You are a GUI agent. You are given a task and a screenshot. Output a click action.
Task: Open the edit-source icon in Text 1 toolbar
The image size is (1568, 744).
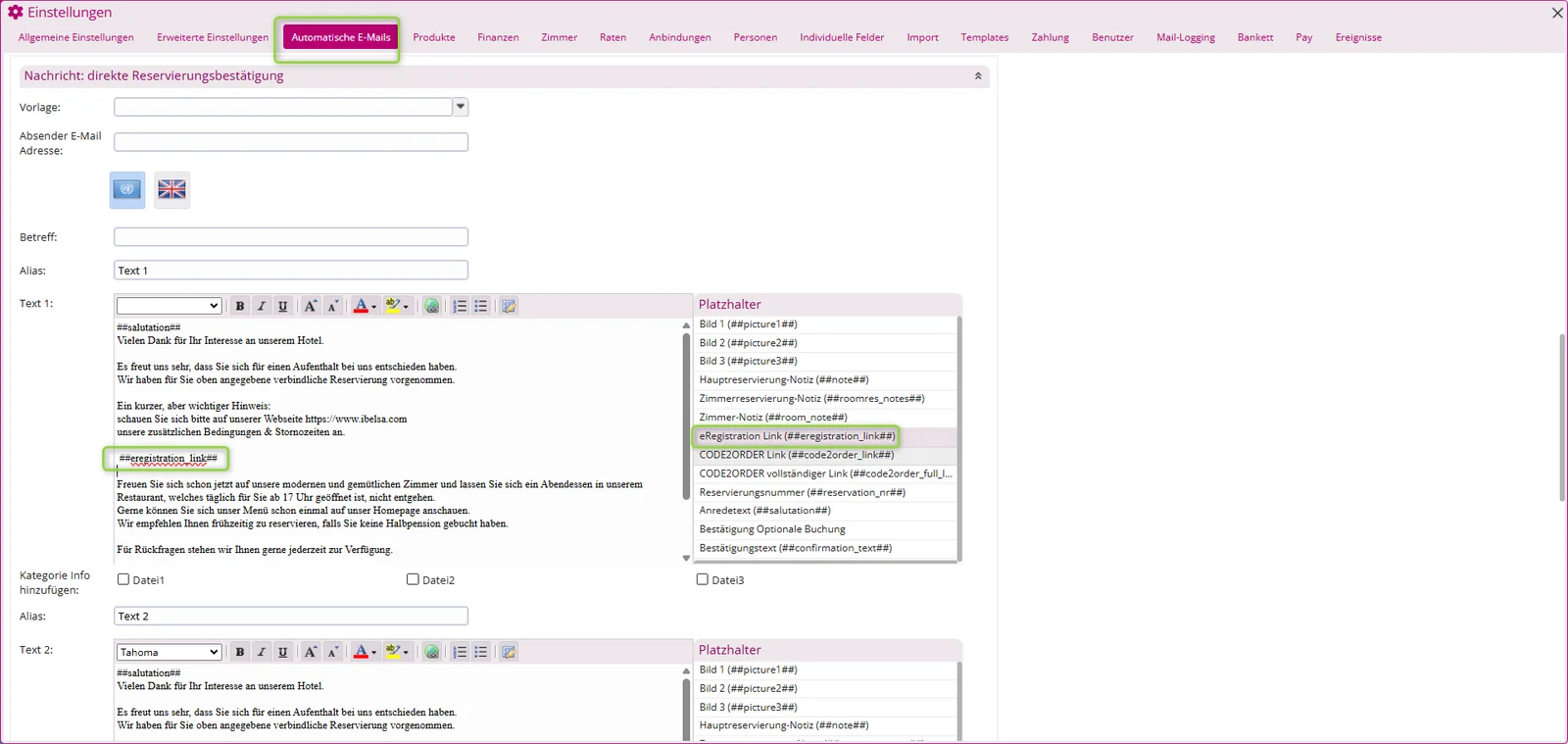(509, 306)
